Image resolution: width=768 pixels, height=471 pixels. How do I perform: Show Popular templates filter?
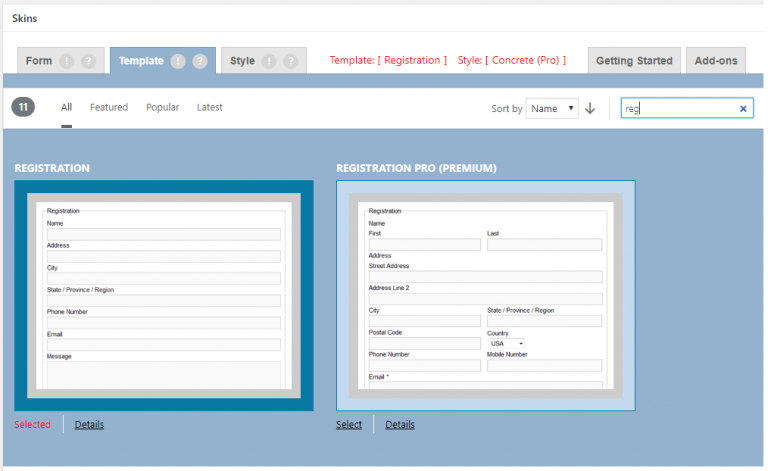tap(162, 107)
